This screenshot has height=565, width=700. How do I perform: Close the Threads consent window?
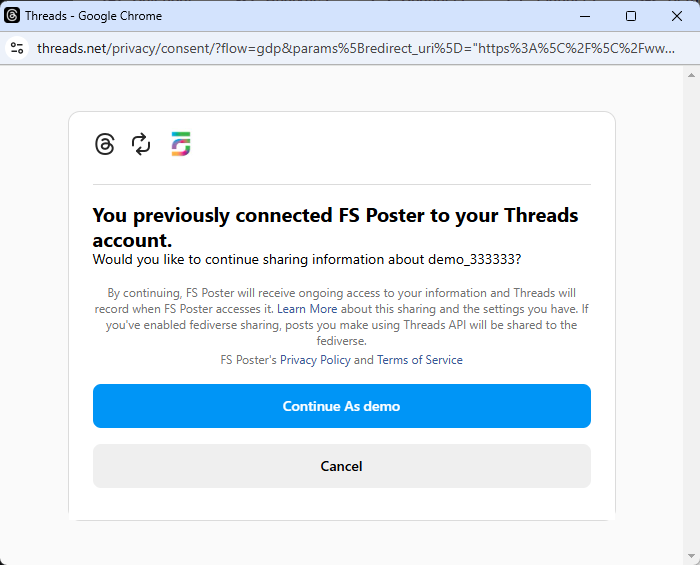677,16
